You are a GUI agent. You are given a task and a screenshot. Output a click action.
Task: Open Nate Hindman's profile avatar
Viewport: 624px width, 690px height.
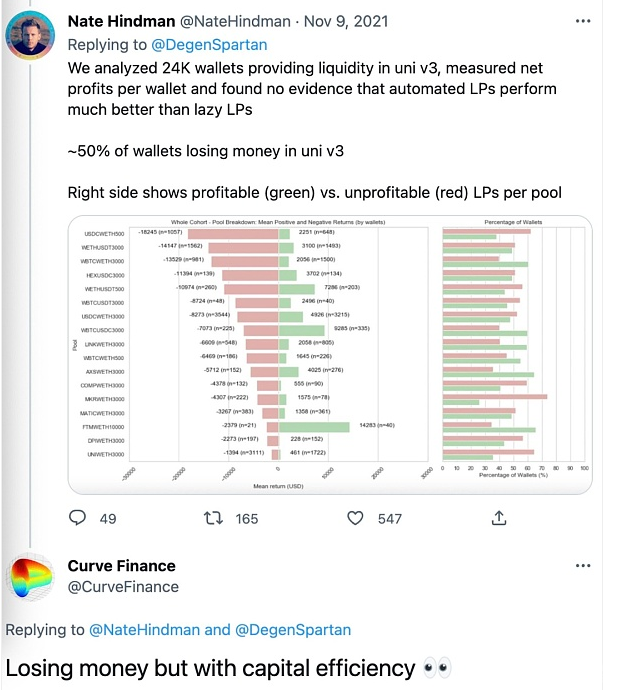(x=30, y=34)
